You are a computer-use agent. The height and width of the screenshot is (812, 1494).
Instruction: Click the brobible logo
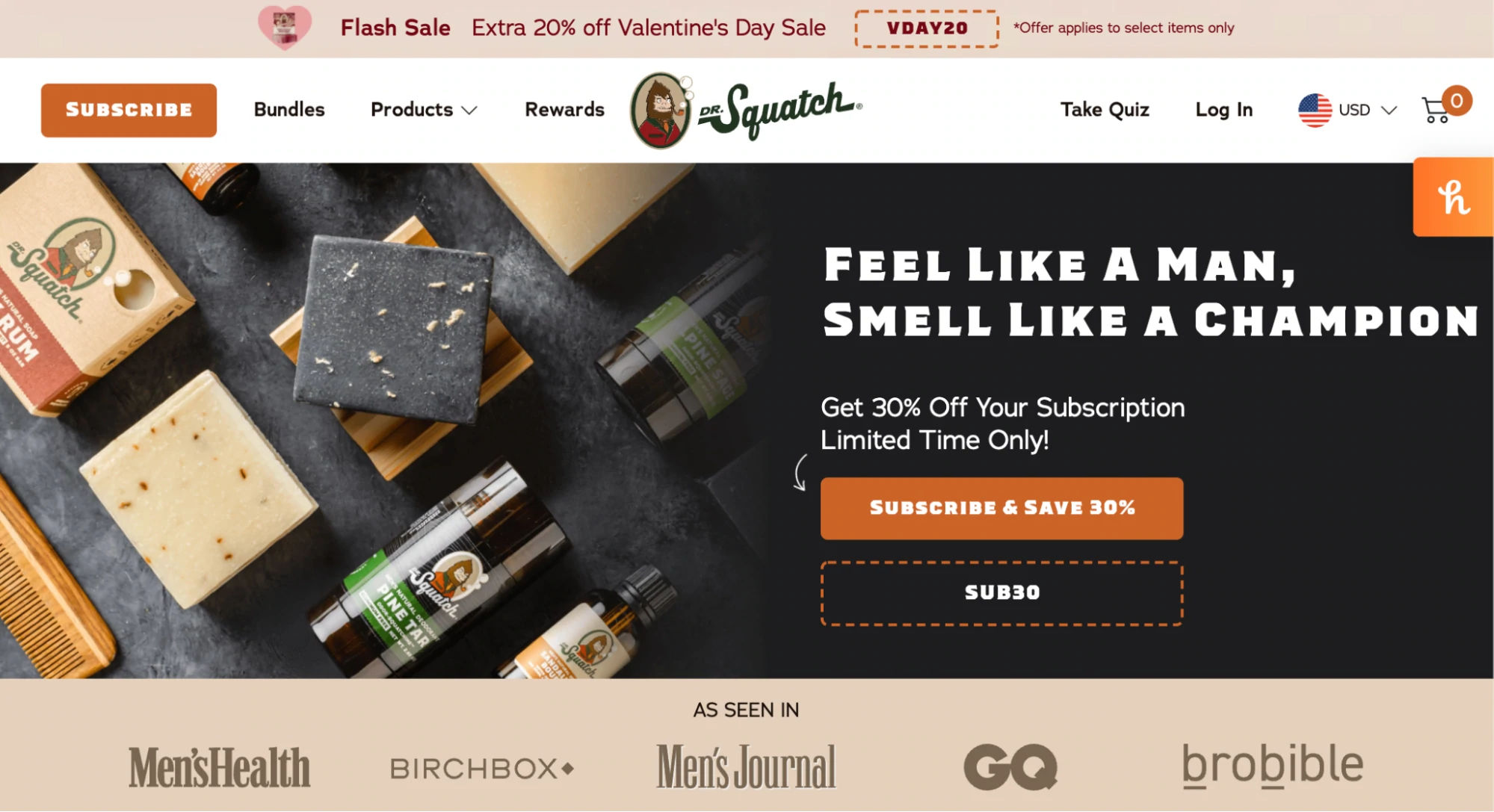point(1272,766)
